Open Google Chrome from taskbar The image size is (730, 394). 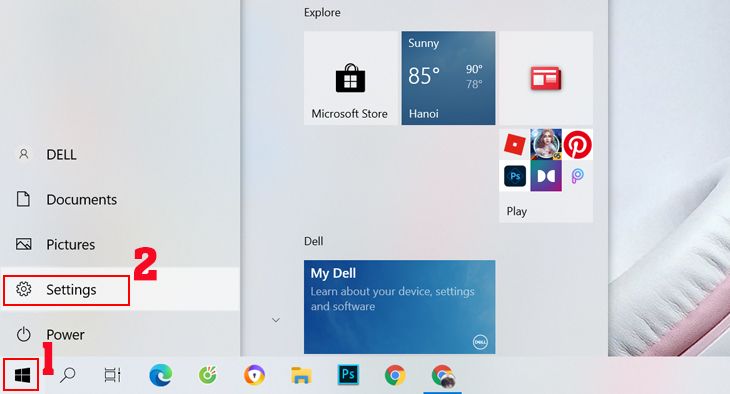pos(395,375)
